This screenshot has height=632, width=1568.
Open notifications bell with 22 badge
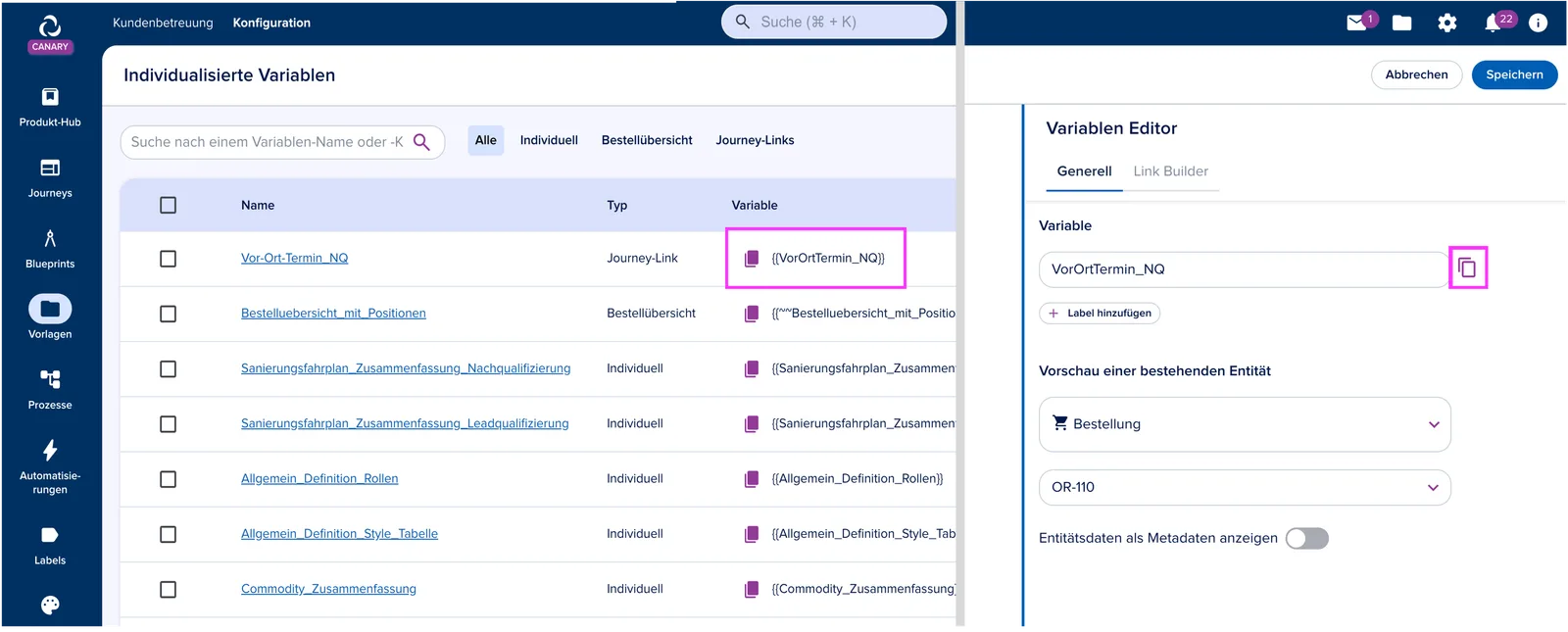click(1493, 23)
